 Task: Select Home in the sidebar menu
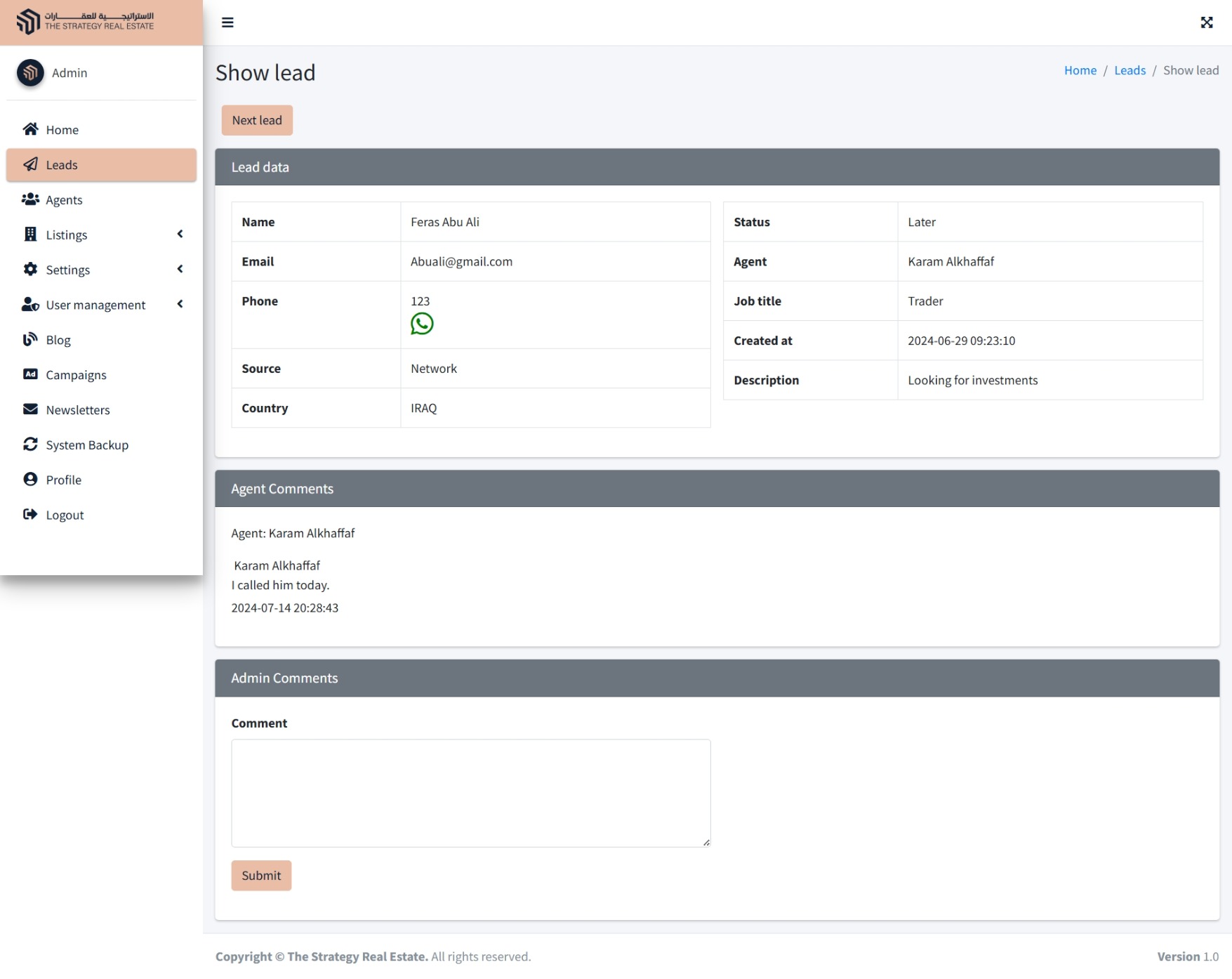coord(62,130)
